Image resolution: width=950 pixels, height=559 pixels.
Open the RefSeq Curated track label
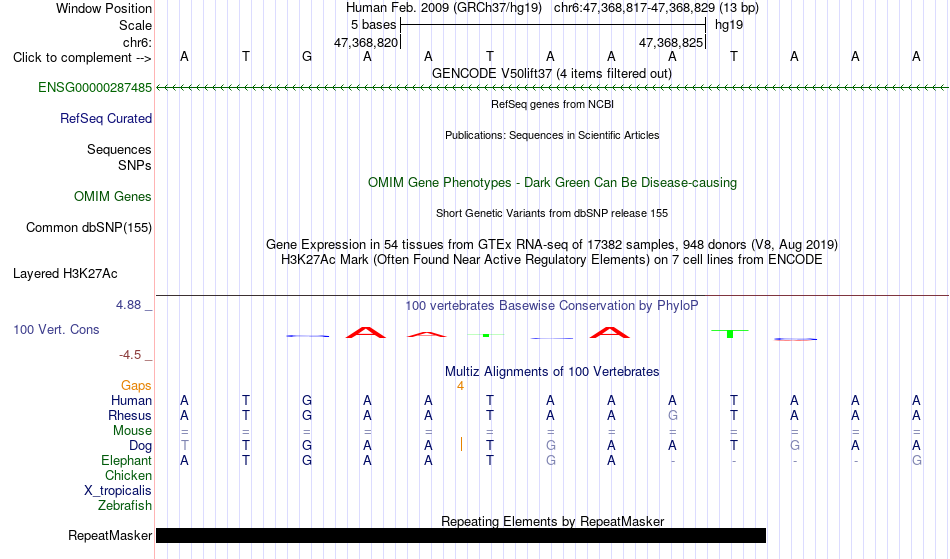(x=105, y=118)
